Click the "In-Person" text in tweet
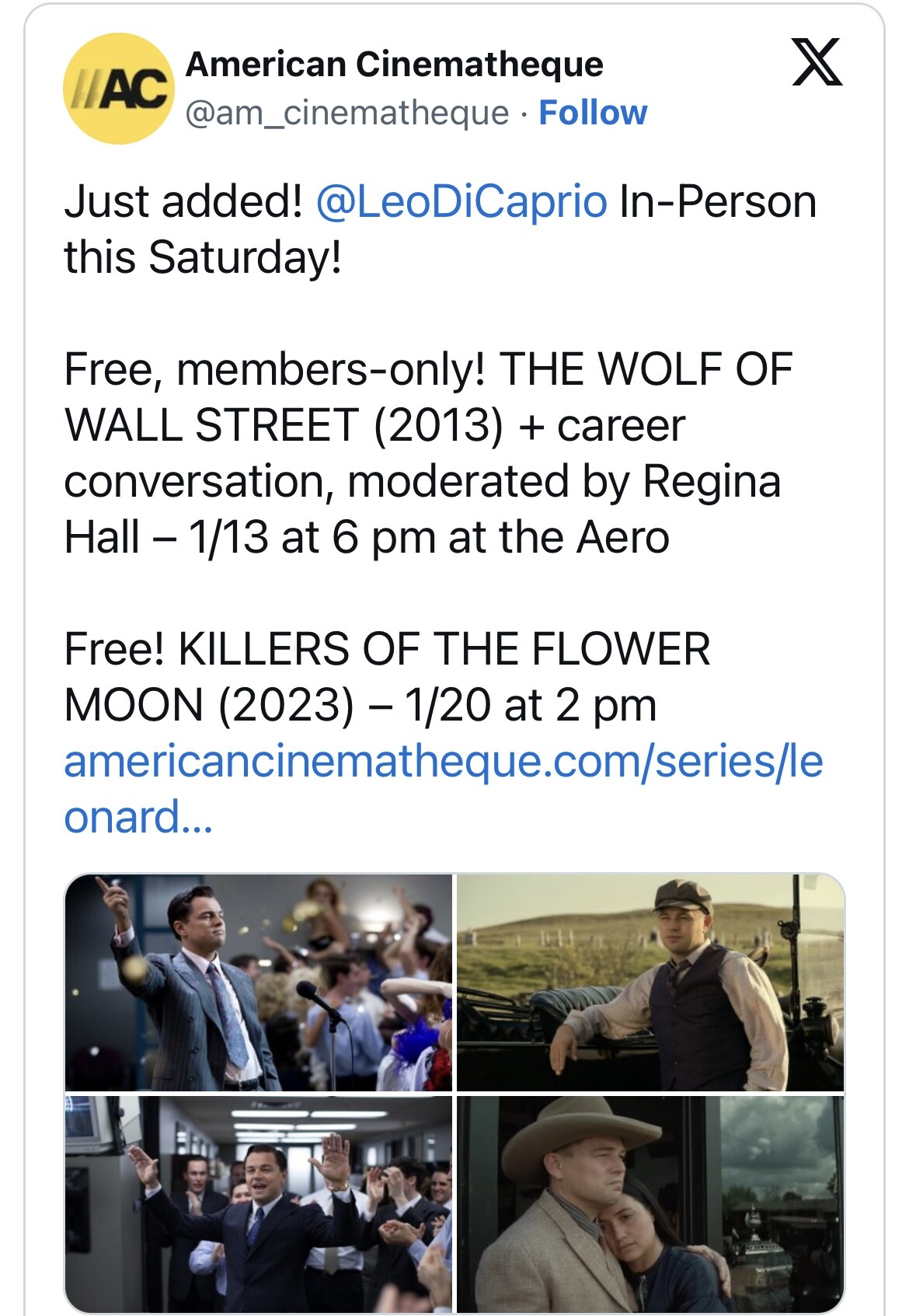This screenshot has width=909, height=1316. [718, 202]
